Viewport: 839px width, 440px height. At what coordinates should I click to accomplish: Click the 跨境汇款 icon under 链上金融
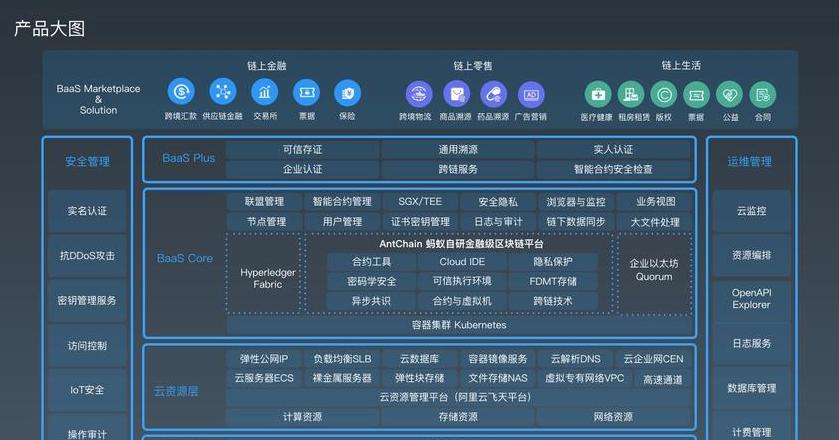click(181, 92)
